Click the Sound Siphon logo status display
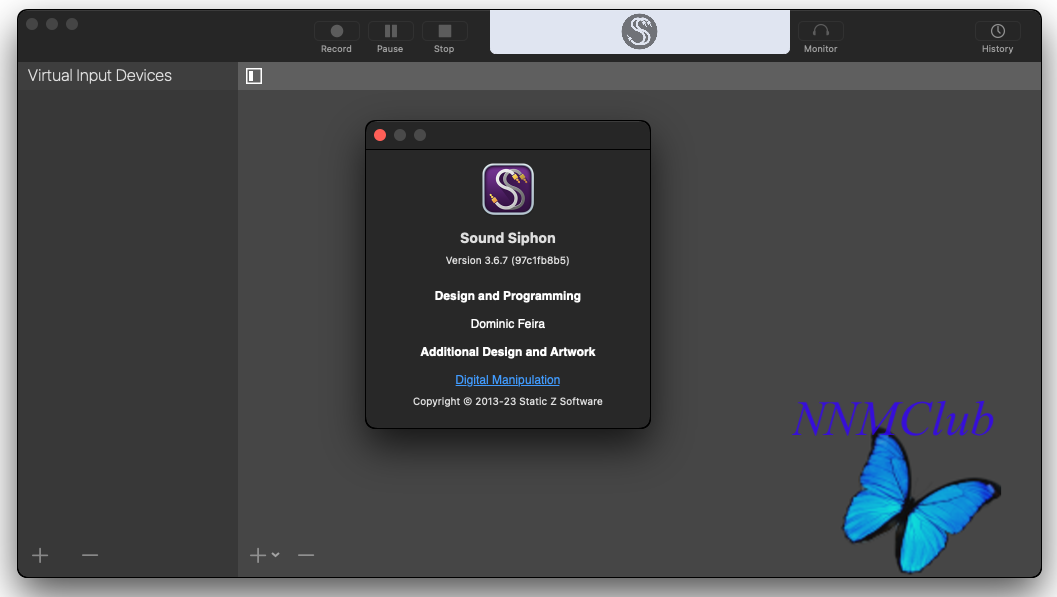Screen dimensions: 1057x597 pos(639,32)
